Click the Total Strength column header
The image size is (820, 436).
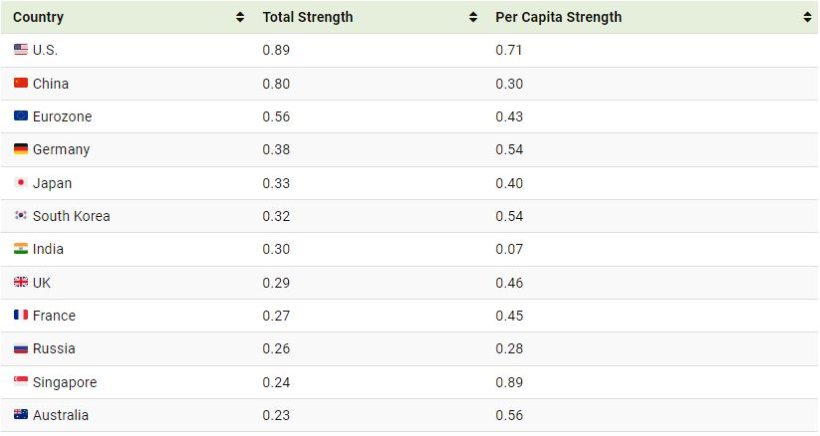pyautogui.click(x=307, y=17)
